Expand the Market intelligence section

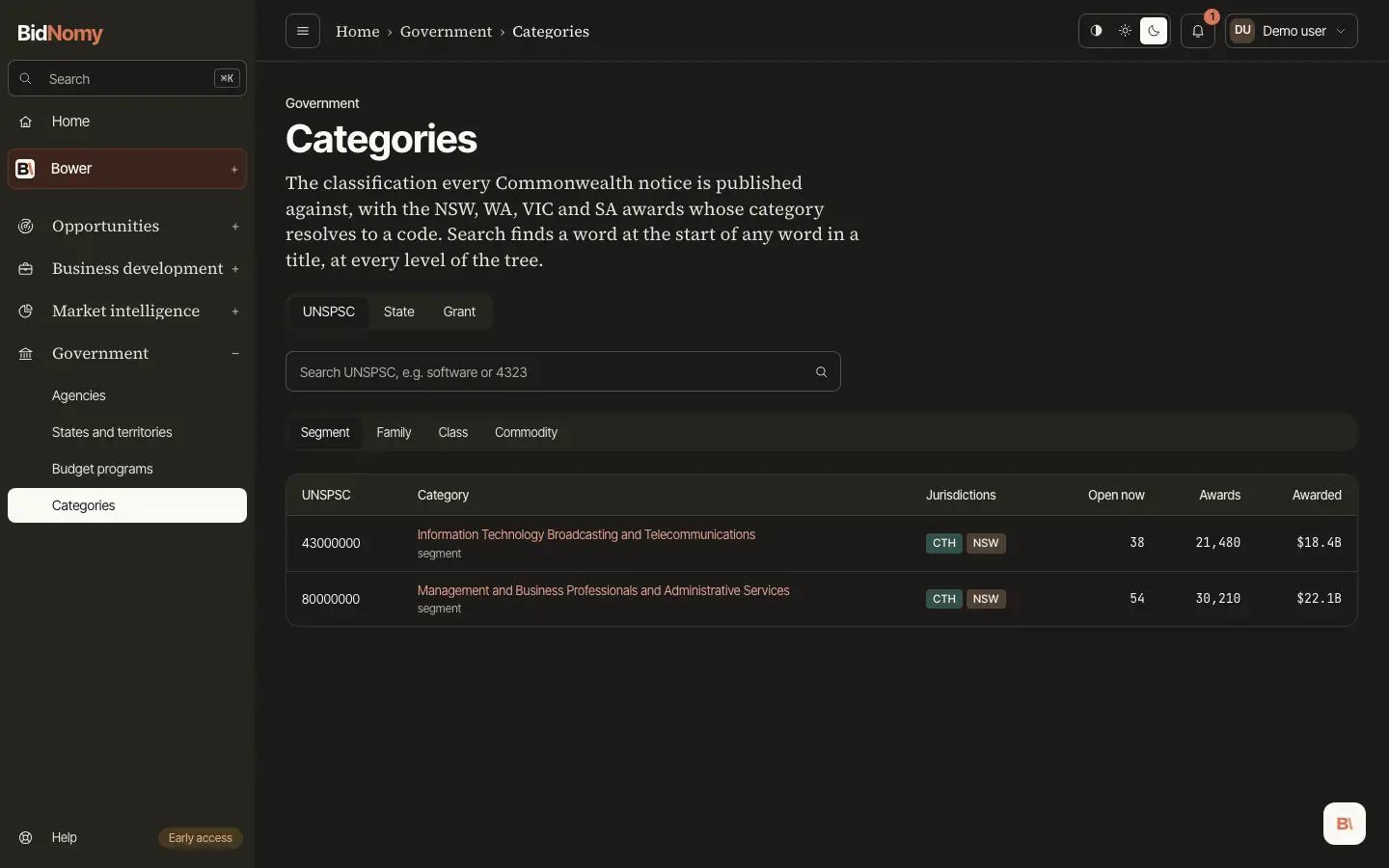pyautogui.click(x=235, y=312)
